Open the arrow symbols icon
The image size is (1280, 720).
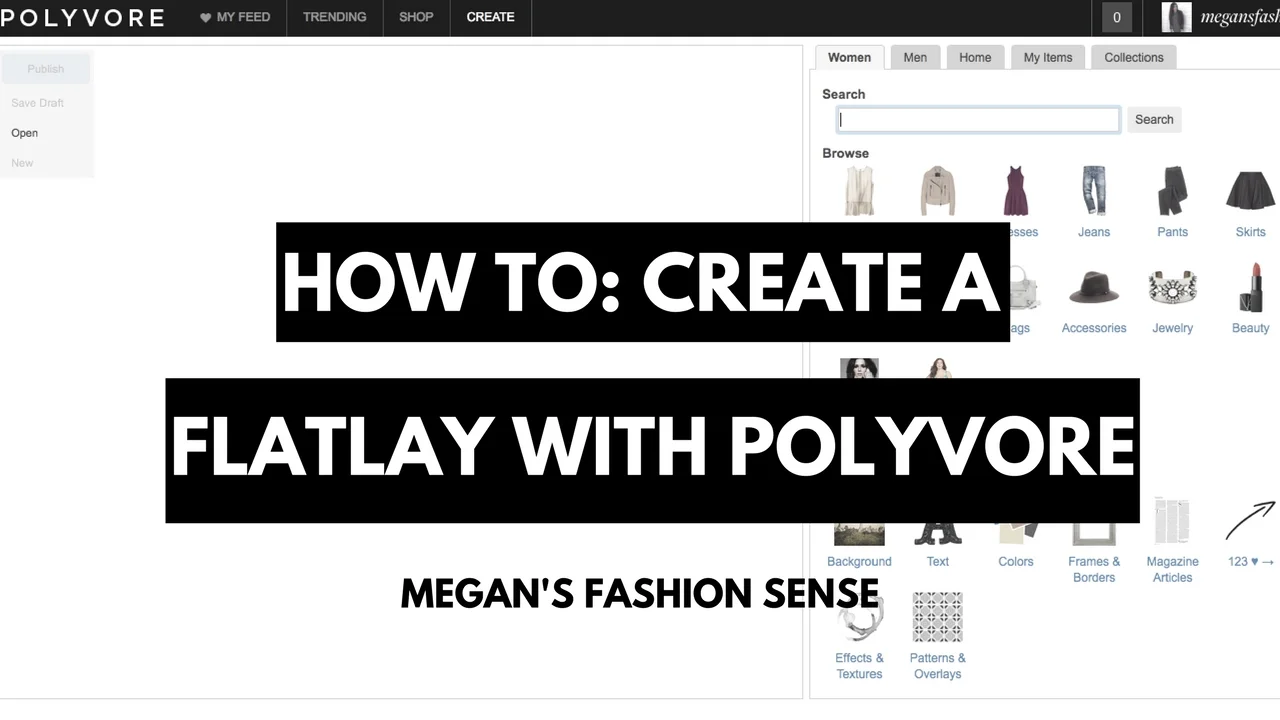tap(1252, 520)
